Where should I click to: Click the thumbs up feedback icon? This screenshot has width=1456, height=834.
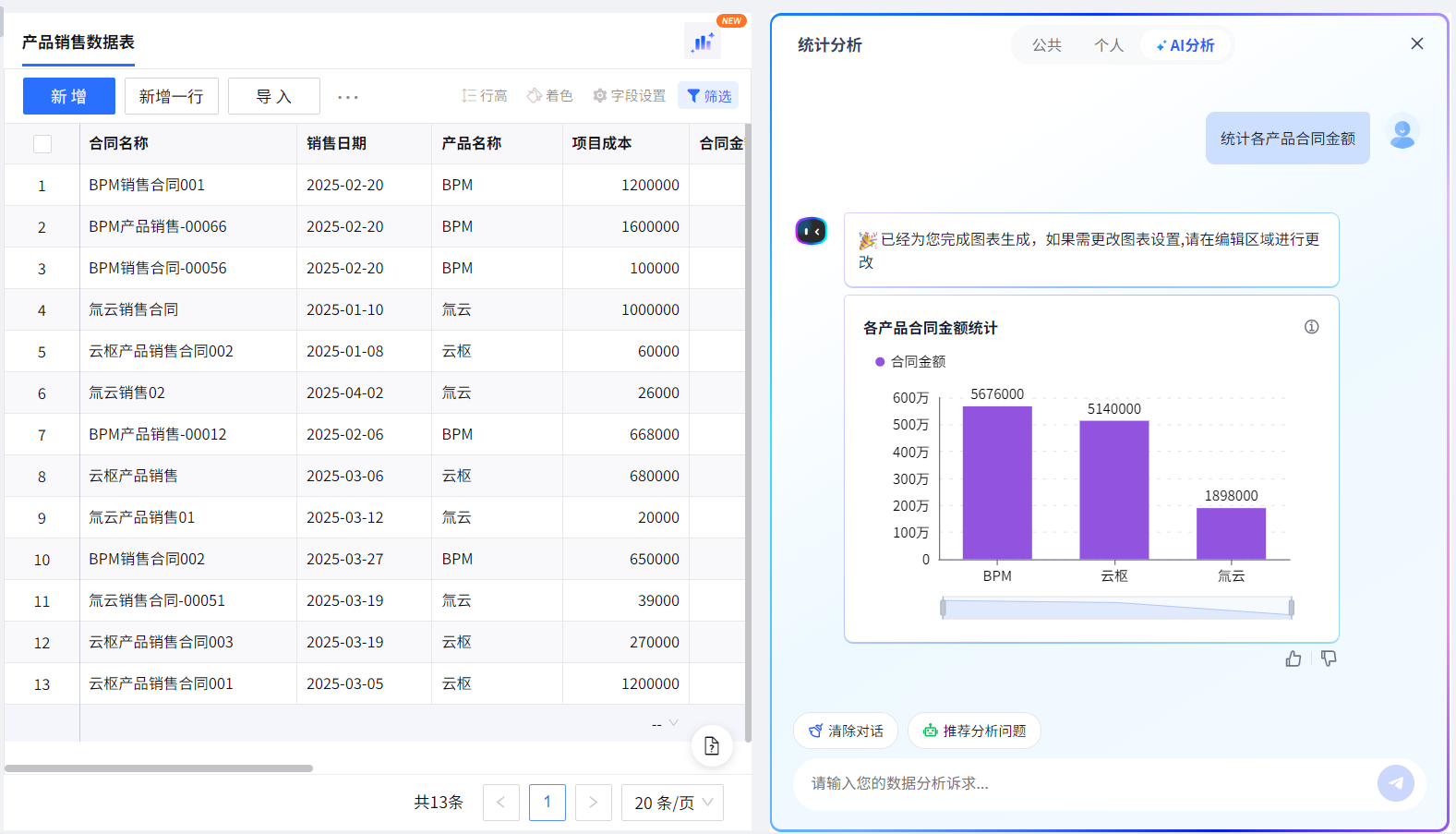(x=1294, y=659)
